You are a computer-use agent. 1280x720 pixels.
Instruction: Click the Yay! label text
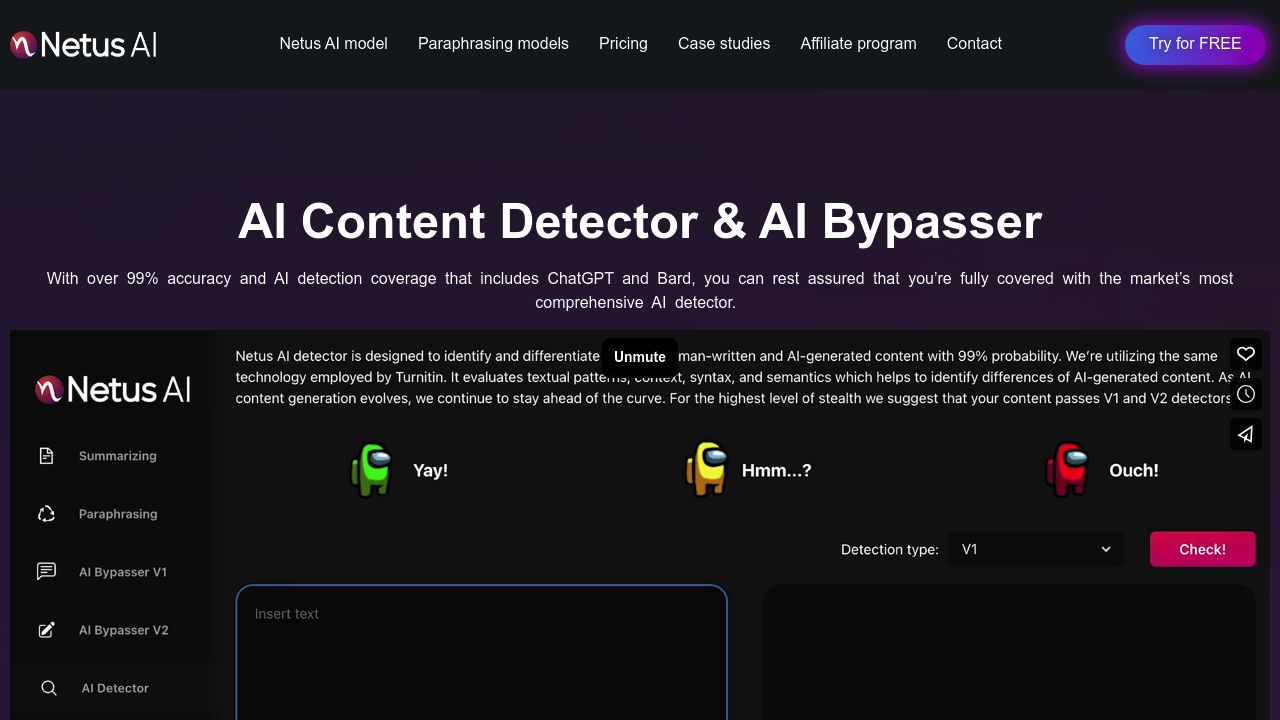point(430,470)
